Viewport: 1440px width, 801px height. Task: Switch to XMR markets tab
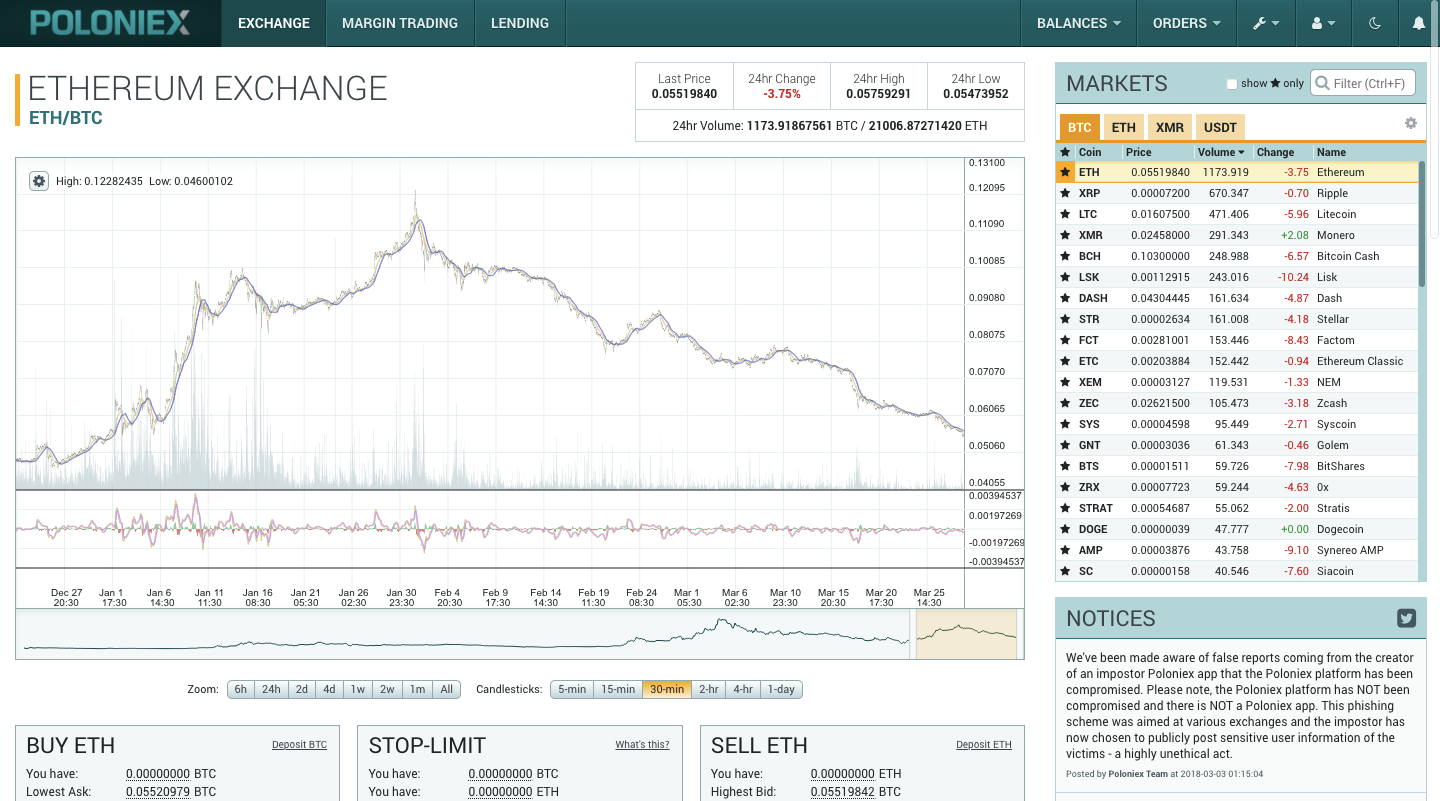tap(1170, 127)
